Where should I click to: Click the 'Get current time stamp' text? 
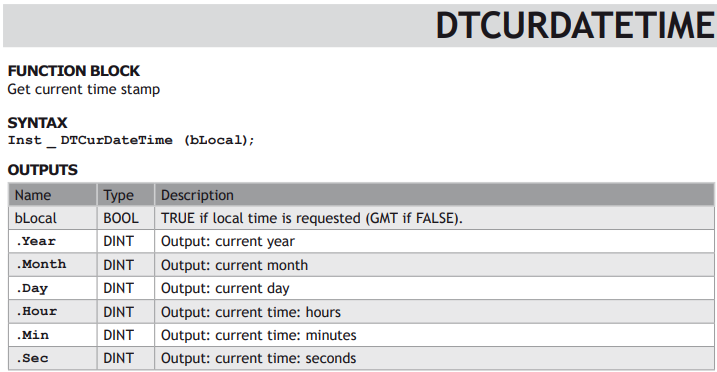[84, 89]
